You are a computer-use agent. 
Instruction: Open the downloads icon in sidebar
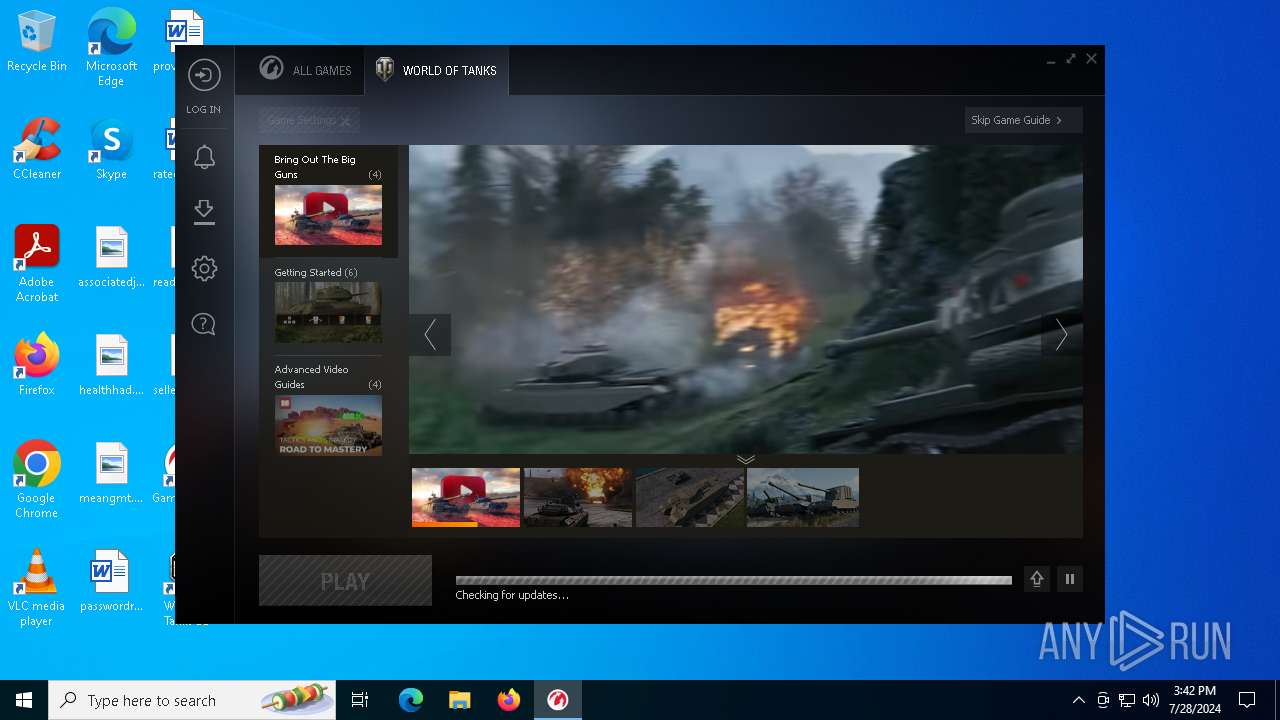click(x=204, y=211)
